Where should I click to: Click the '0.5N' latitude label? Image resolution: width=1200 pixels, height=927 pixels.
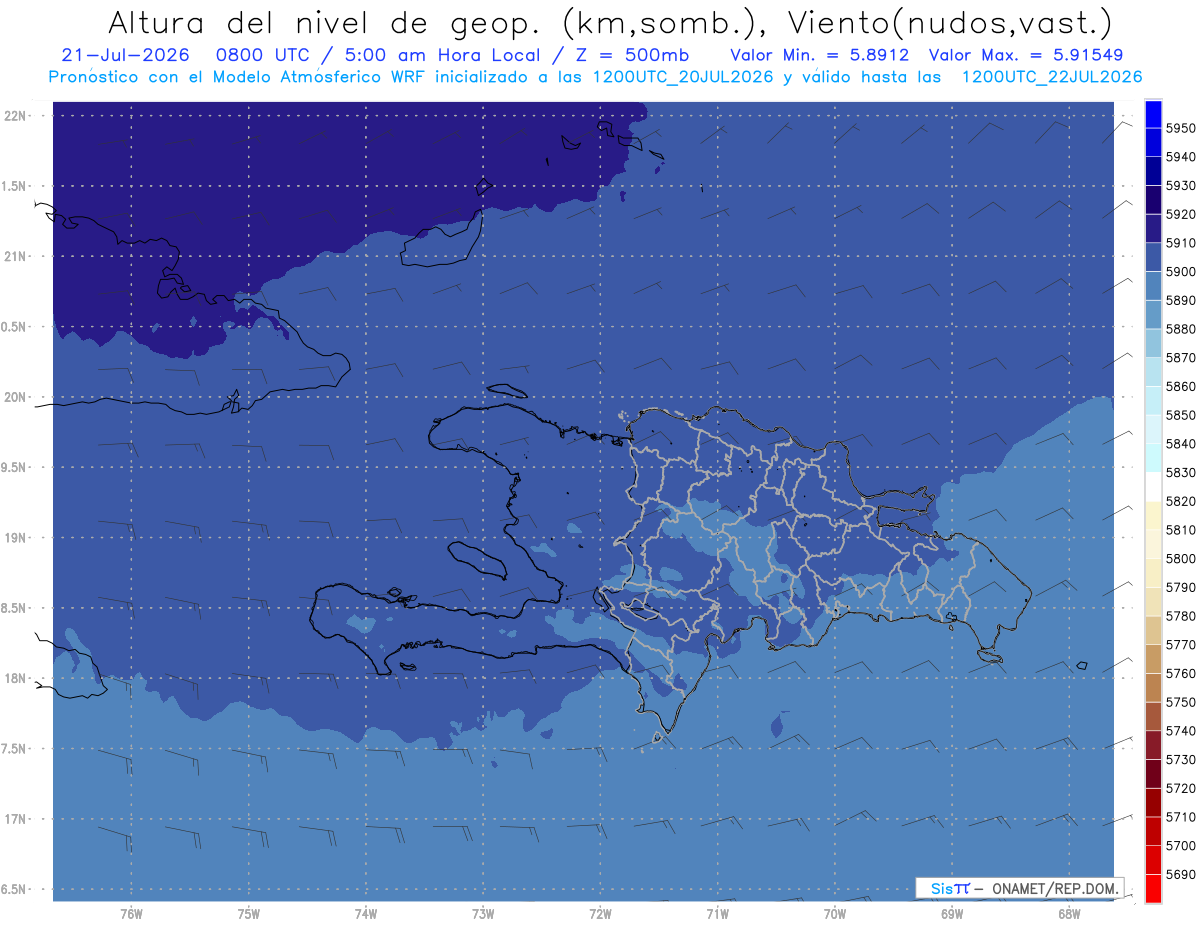coord(15,327)
